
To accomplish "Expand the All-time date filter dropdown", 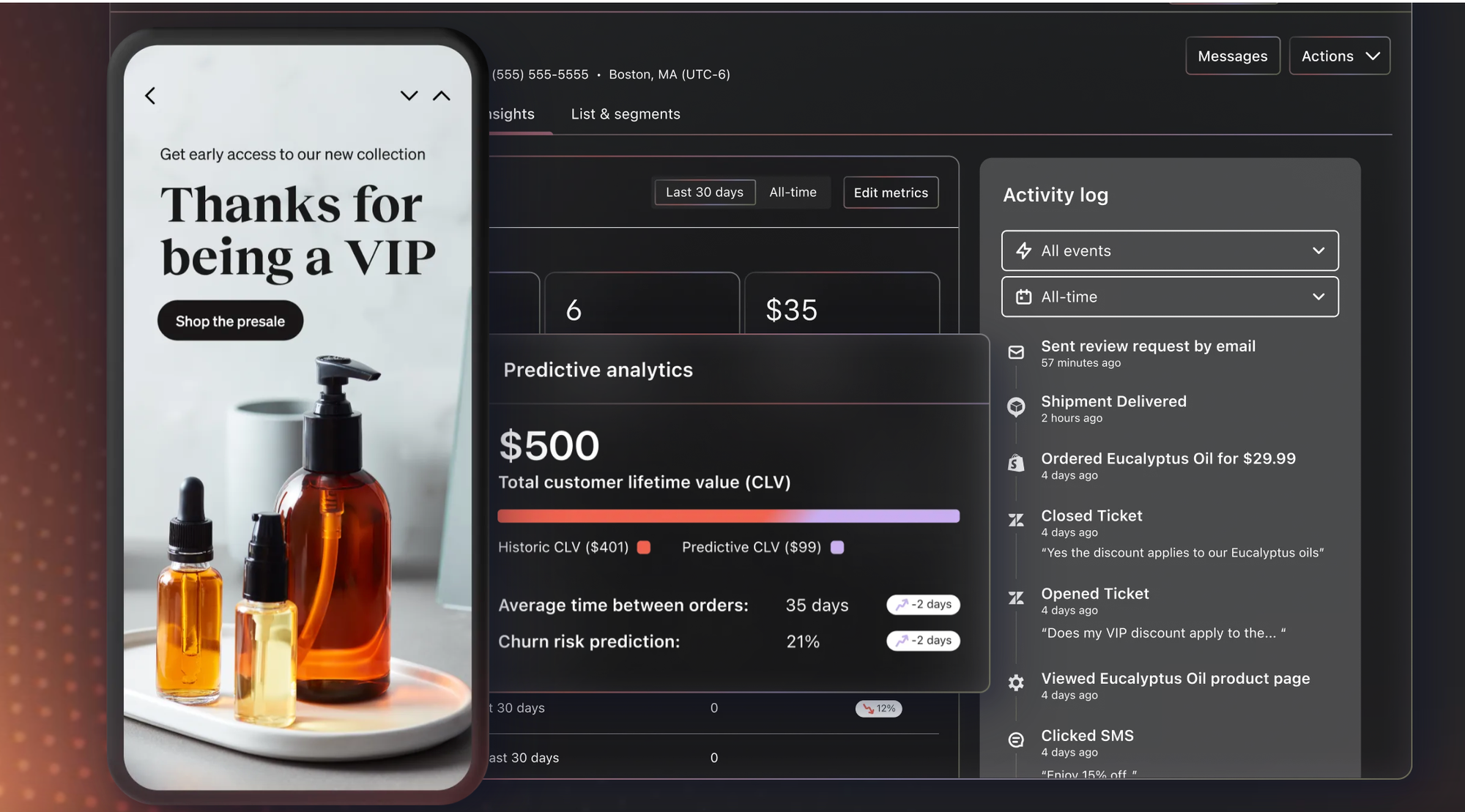I will click(x=1170, y=297).
